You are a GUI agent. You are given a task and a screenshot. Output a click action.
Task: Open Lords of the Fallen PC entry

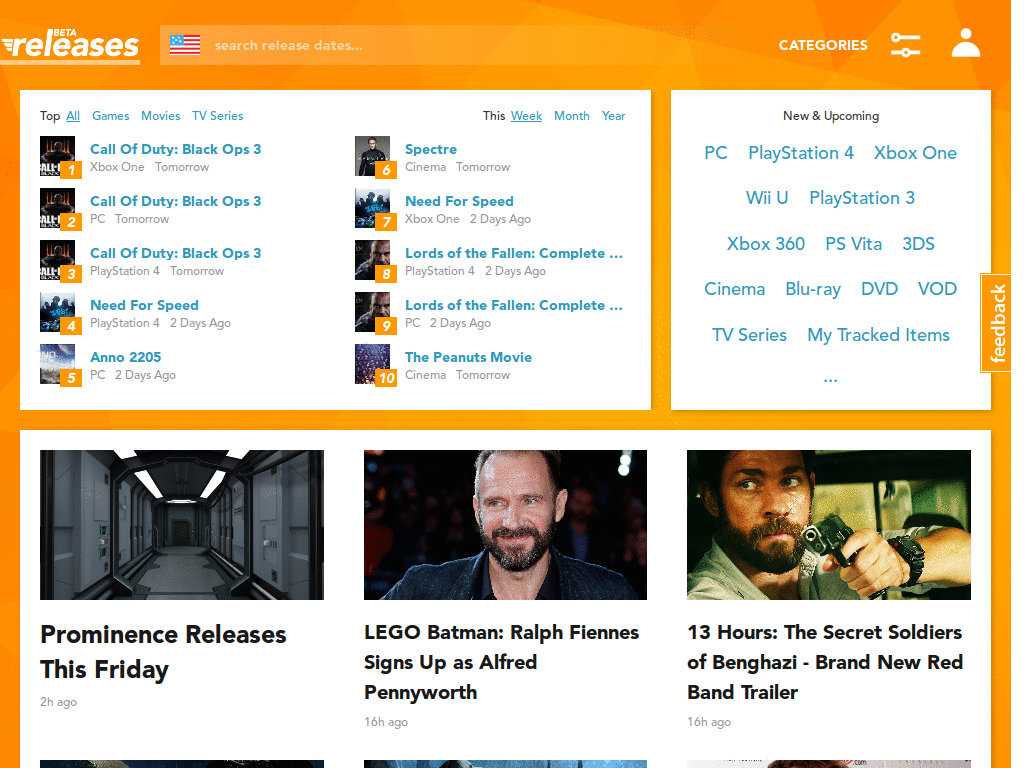coord(514,305)
